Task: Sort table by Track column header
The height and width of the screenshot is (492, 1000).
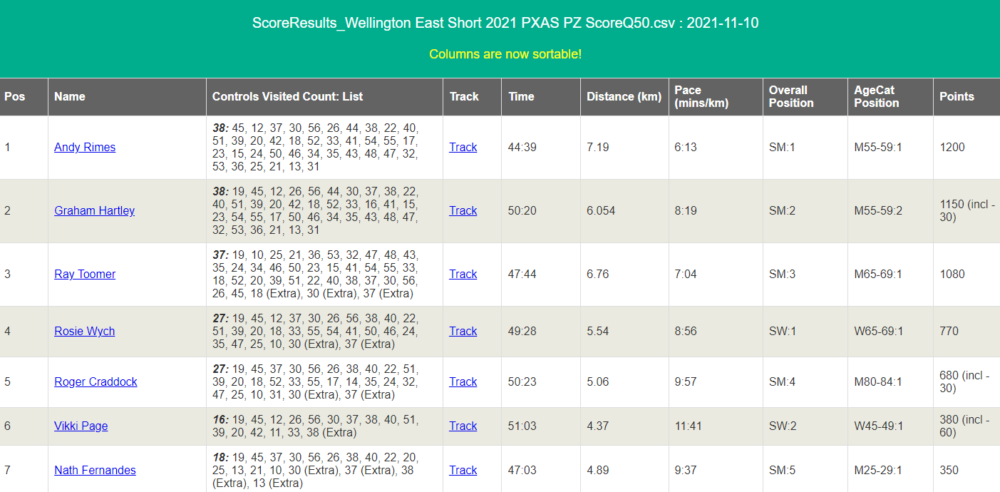Action: pyautogui.click(x=472, y=97)
